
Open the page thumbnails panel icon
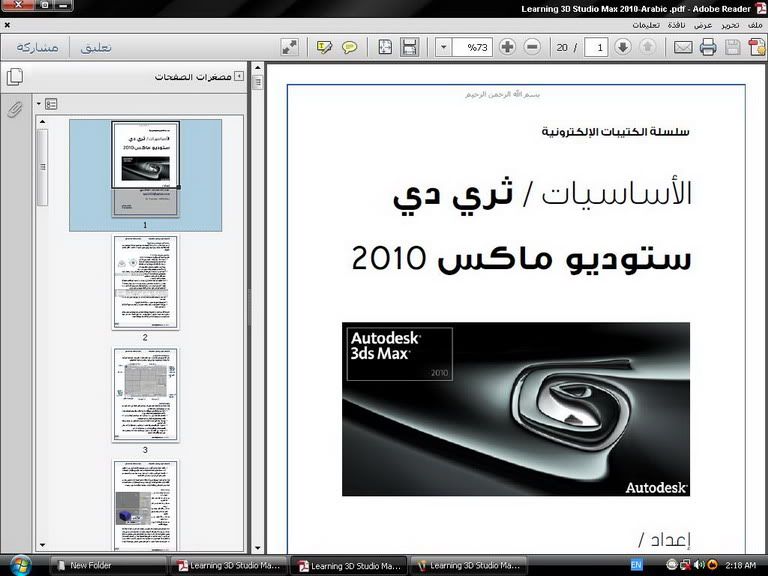tap(15, 76)
